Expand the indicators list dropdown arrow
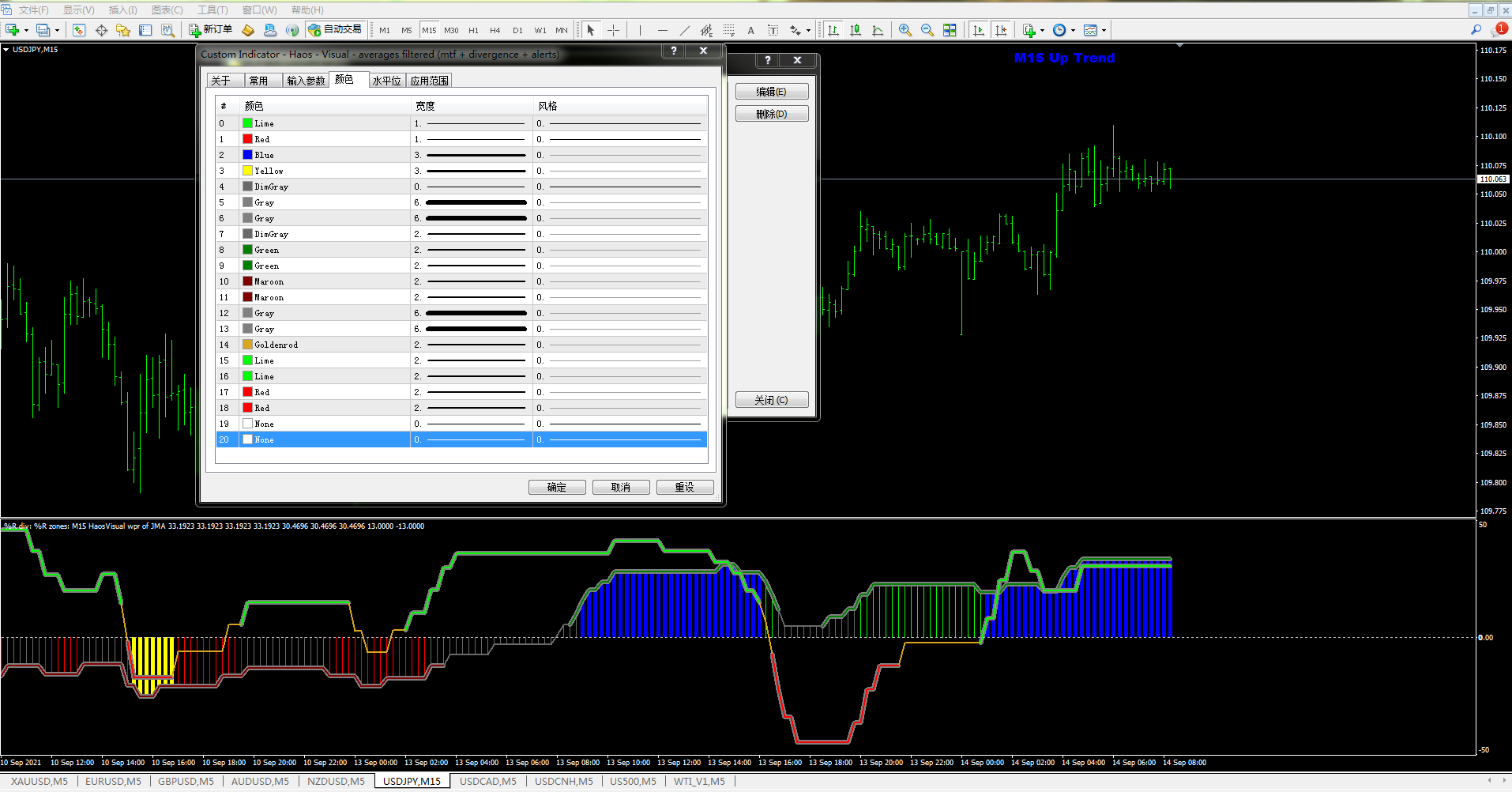The height and width of the screenshot is (792, 1512). point(1043,31)
